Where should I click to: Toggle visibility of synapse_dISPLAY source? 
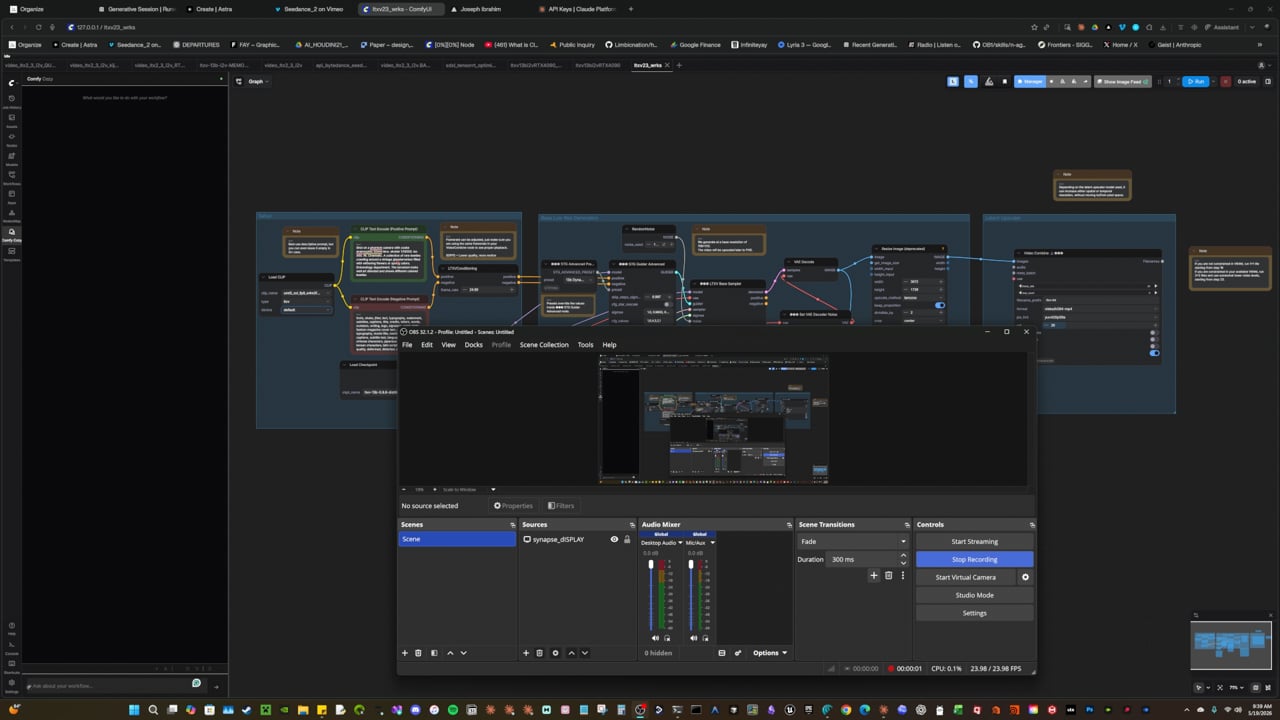tap(614, 539)
